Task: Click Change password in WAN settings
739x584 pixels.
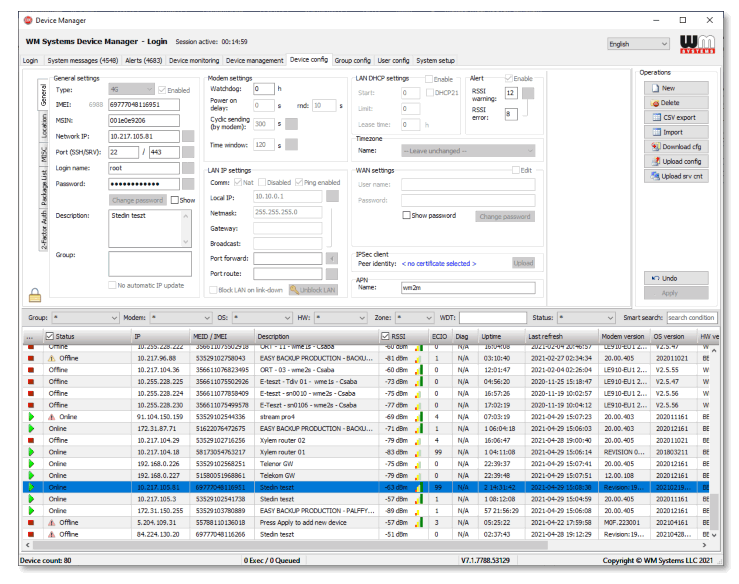Action: [505, 216]
